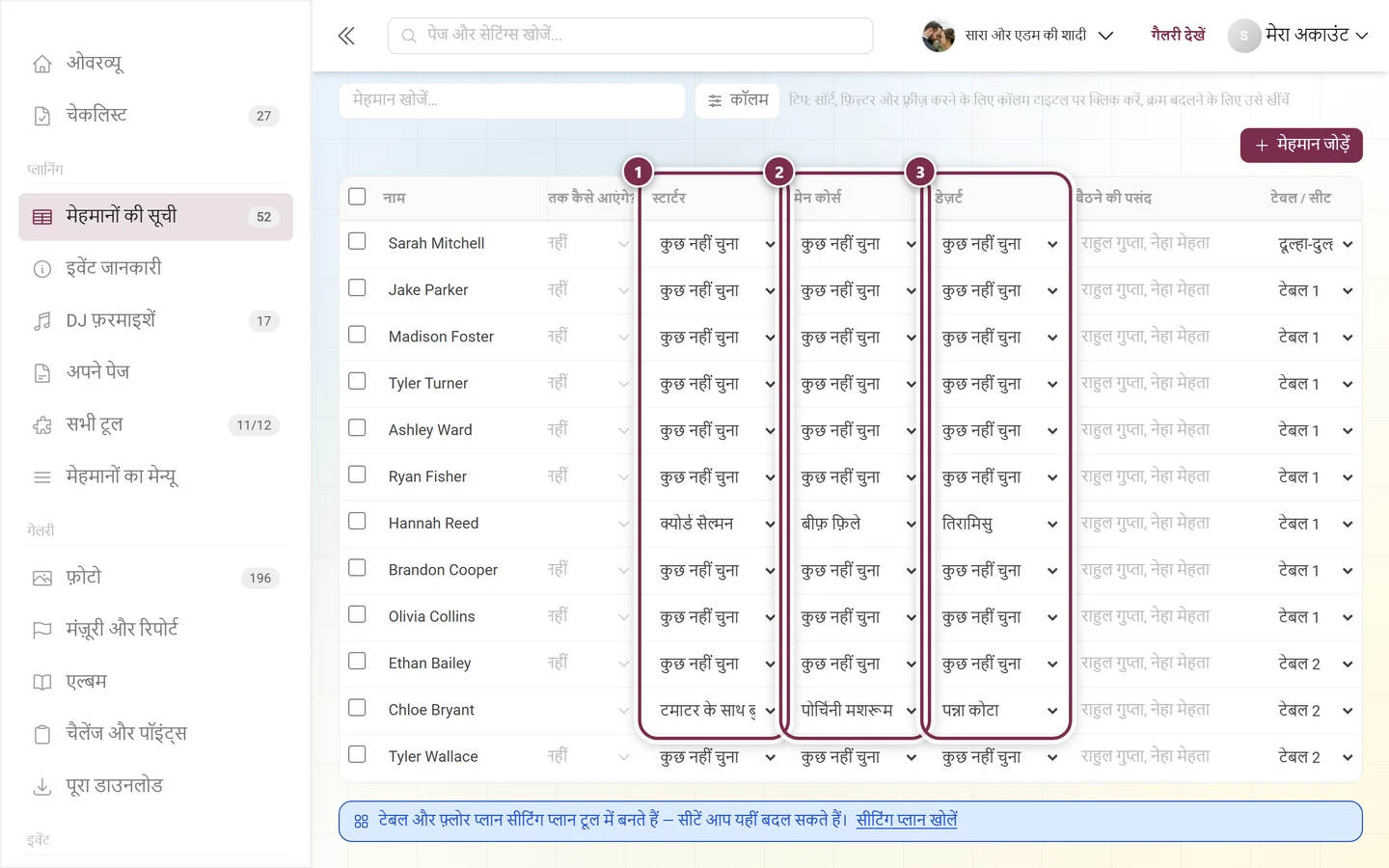Open the ओवरव्यू sidebar item
Viewport: 1389px width, 868px height.
pyautogui.click(x=156, y=64)
